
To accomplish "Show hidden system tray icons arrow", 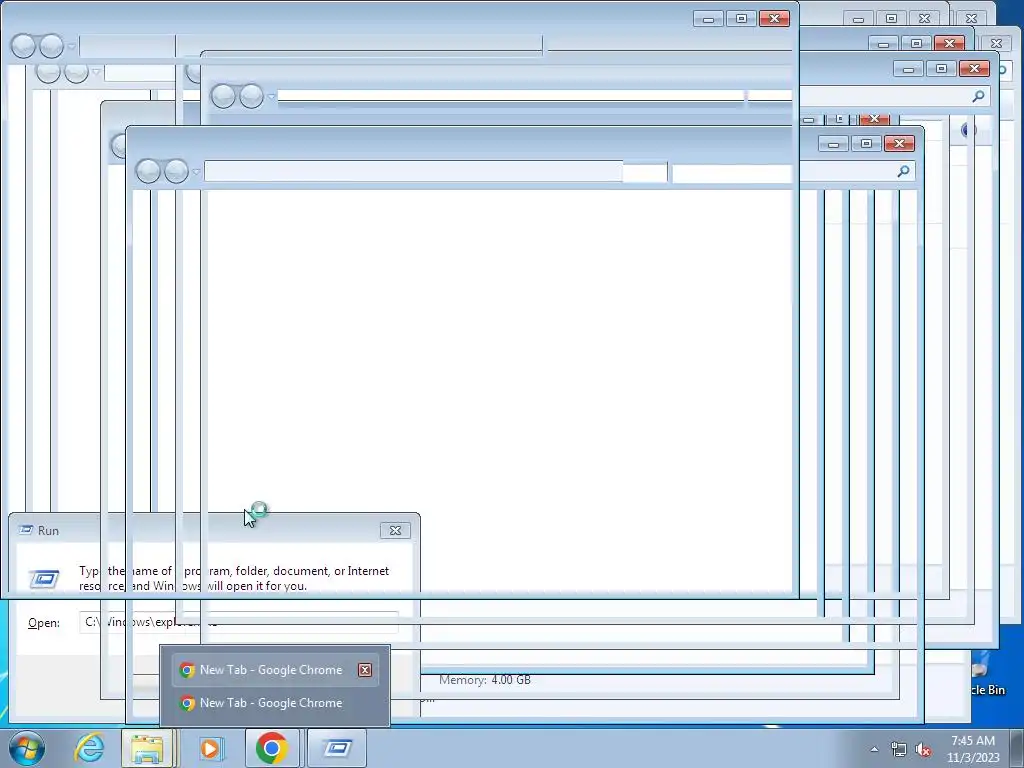I will (874, 749).
